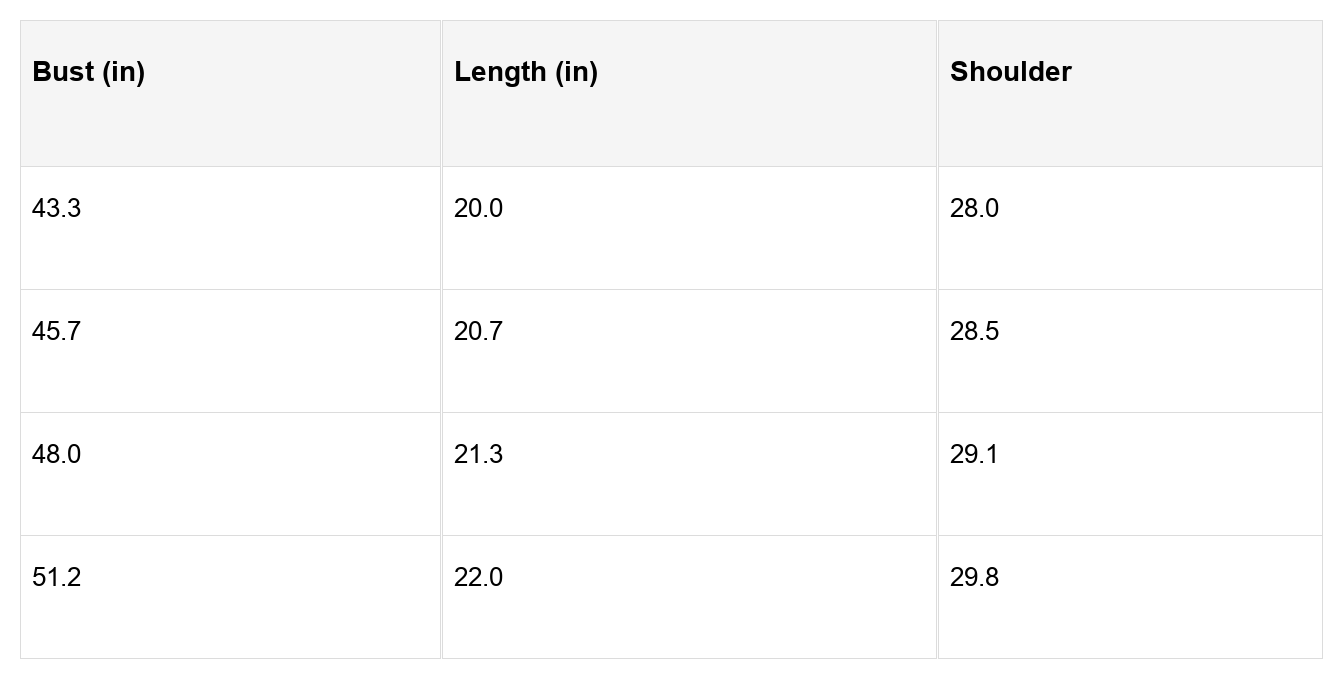Select the 29.1 shoulder value cell
Image resolution: width=1342 pixels, height=678 pixels.
(x=974, y=455)
